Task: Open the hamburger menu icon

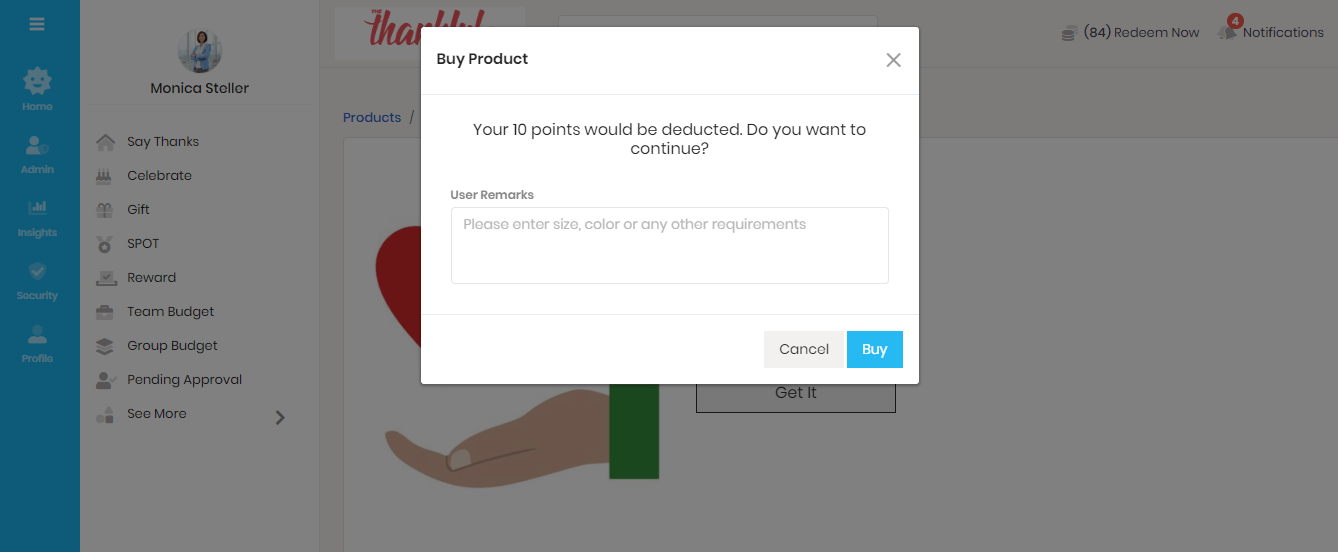Action: point(37,24)
